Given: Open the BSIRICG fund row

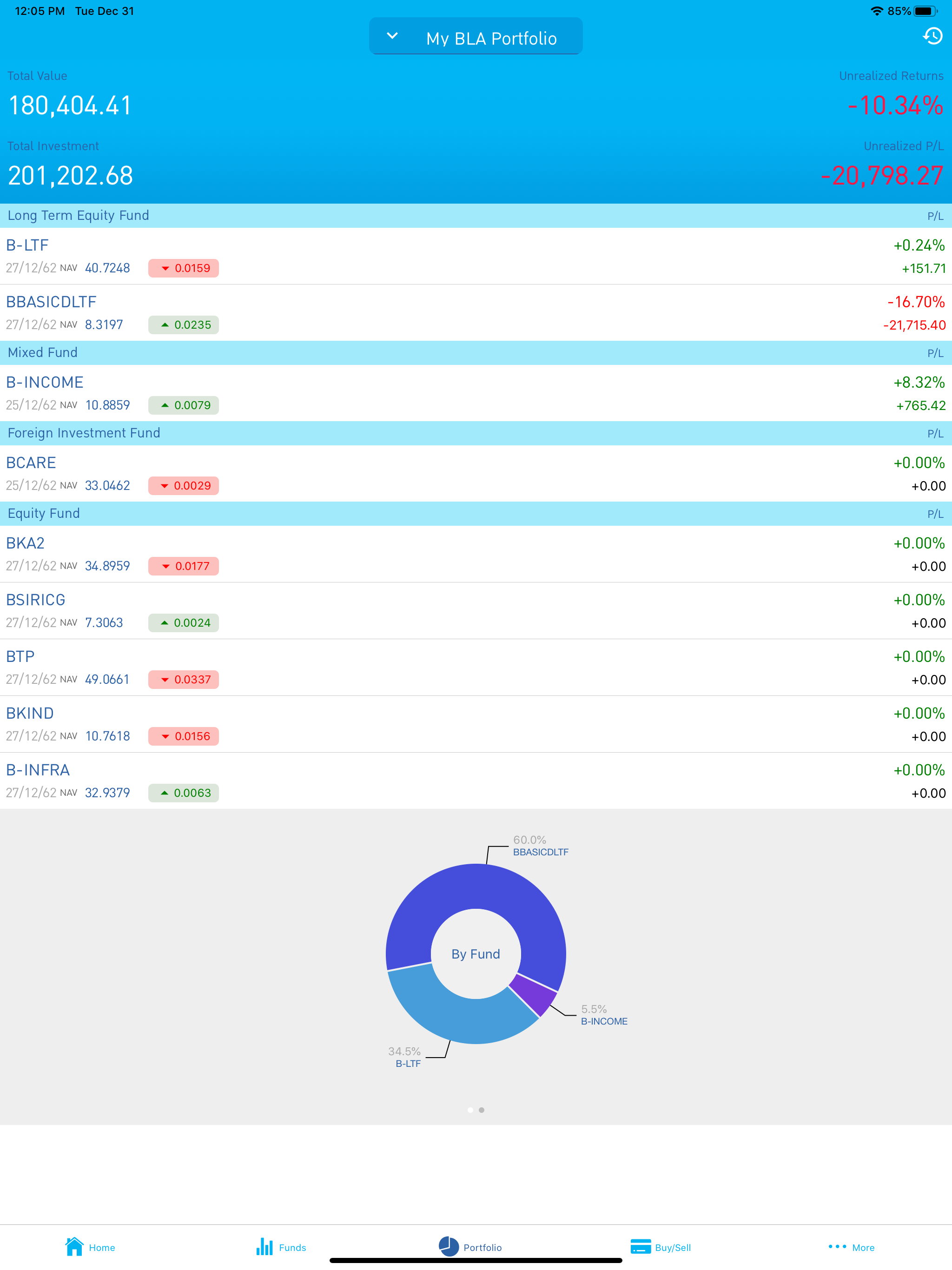Looking at the screenshot, I should [x=476, y=611].
